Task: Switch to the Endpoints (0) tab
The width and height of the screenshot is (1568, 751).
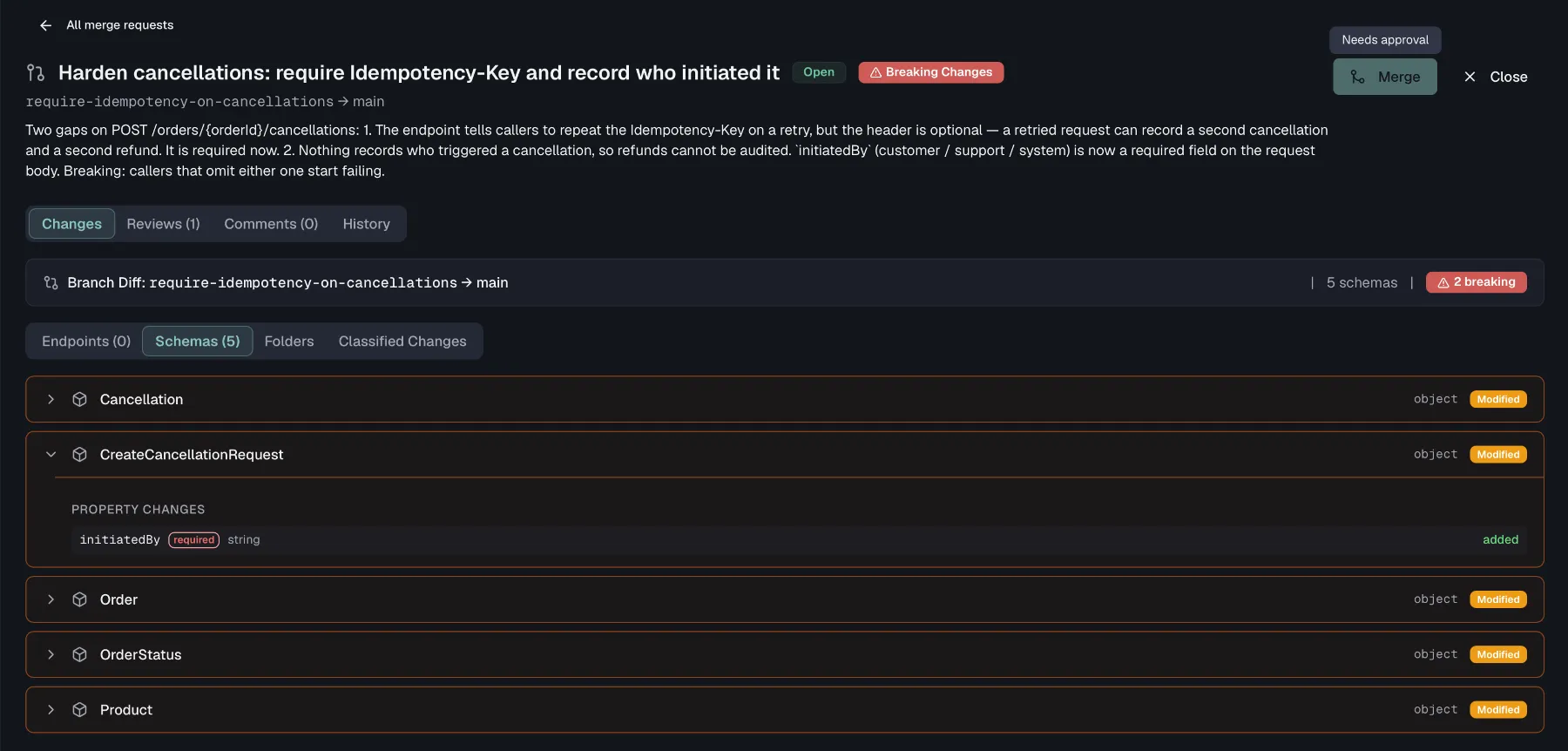Action: pos(86,342)
